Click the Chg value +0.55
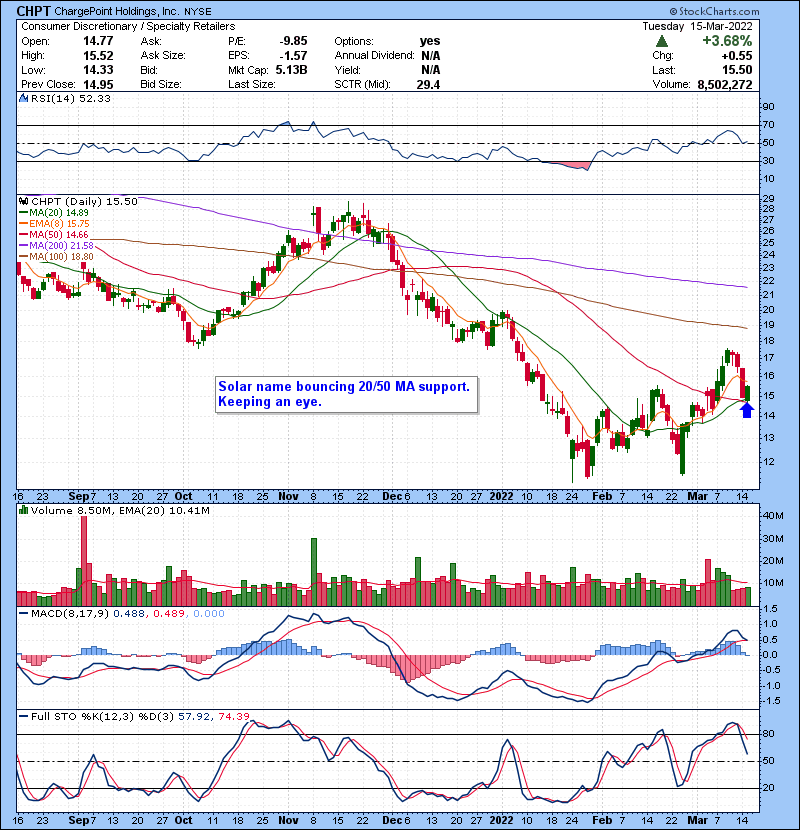Image resolution: width=800 pixels, height=830 pixels. [x=736, y=56]
